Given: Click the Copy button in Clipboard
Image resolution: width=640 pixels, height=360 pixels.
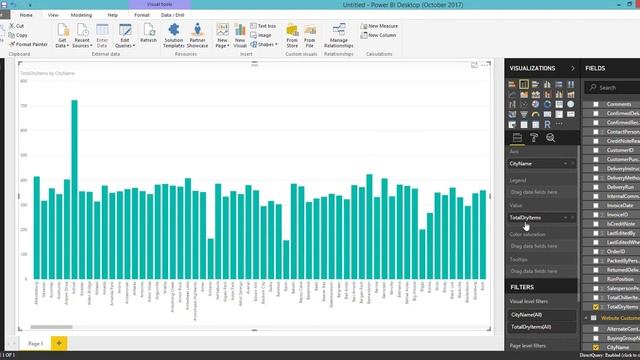Looking at the screenshot, I should [x=18, y=36].
